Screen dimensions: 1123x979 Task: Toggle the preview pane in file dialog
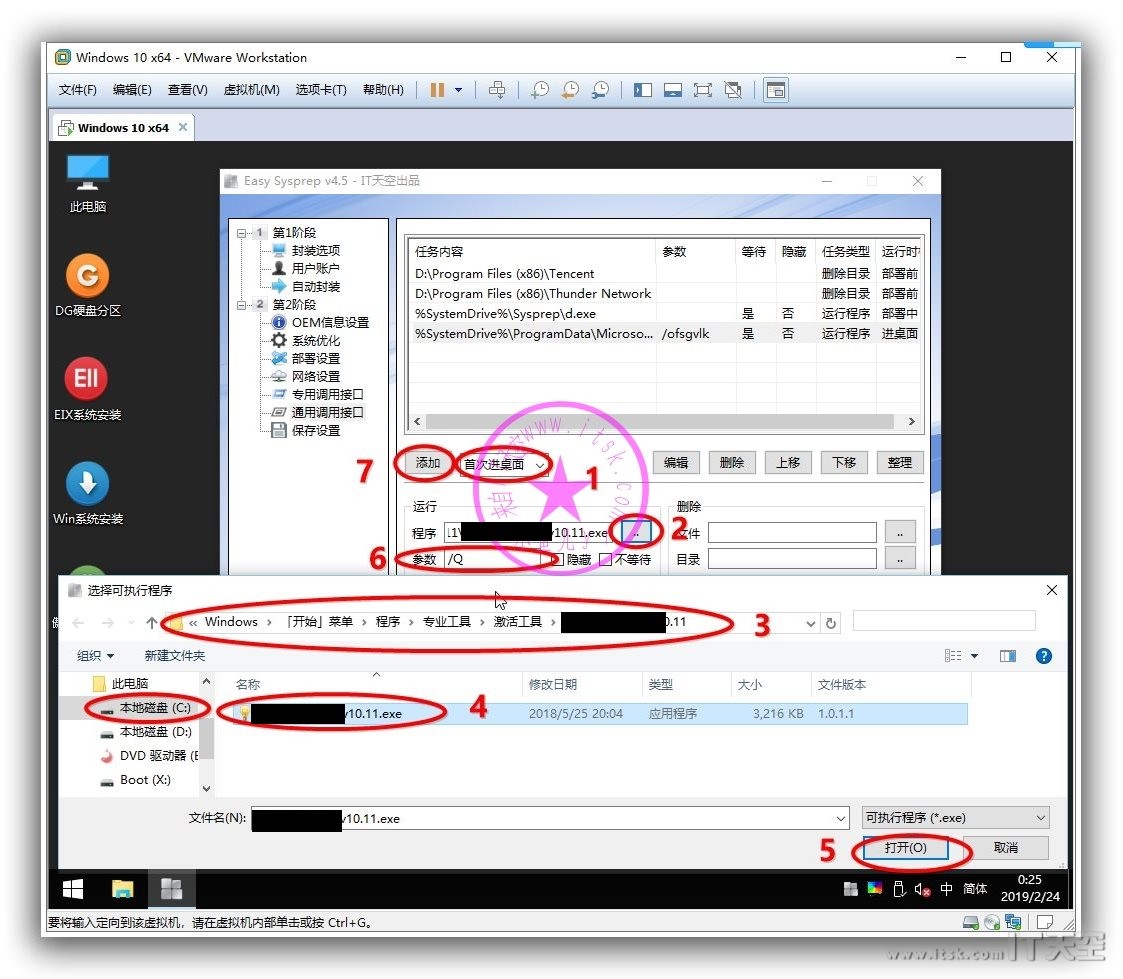1008,656
